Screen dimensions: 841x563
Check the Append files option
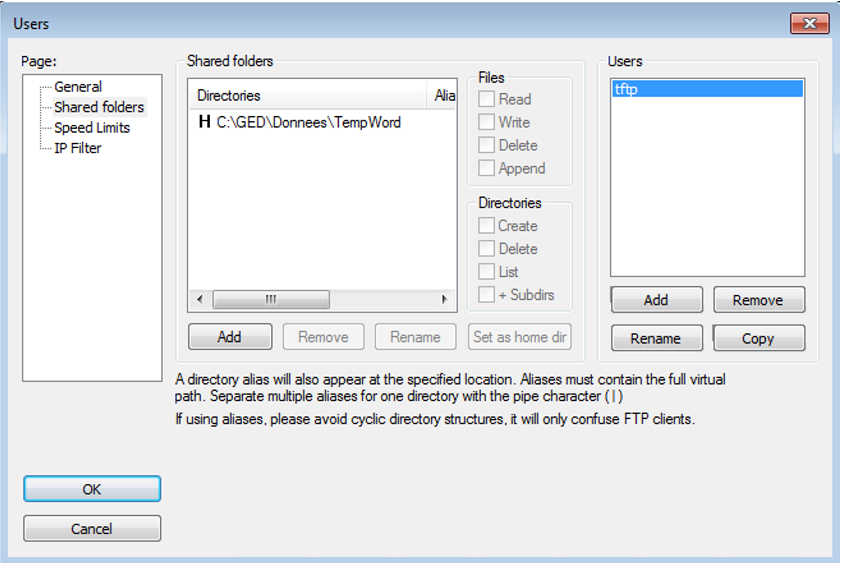487,168
